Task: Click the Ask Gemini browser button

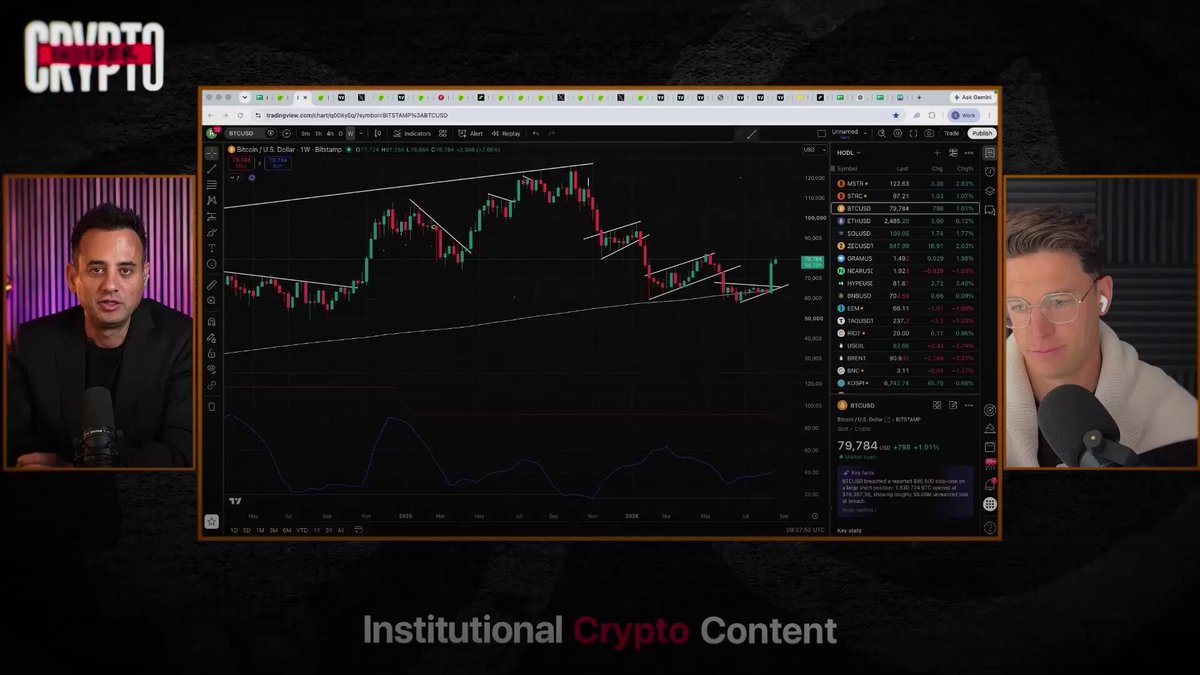Action: click(x=972, y=98)
